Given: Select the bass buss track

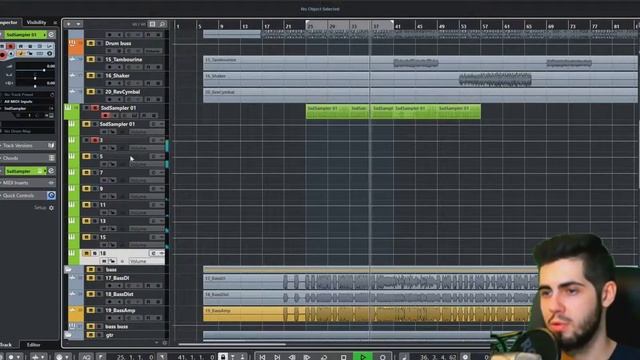Looking at the screenshot, I should tap(116, 327).
